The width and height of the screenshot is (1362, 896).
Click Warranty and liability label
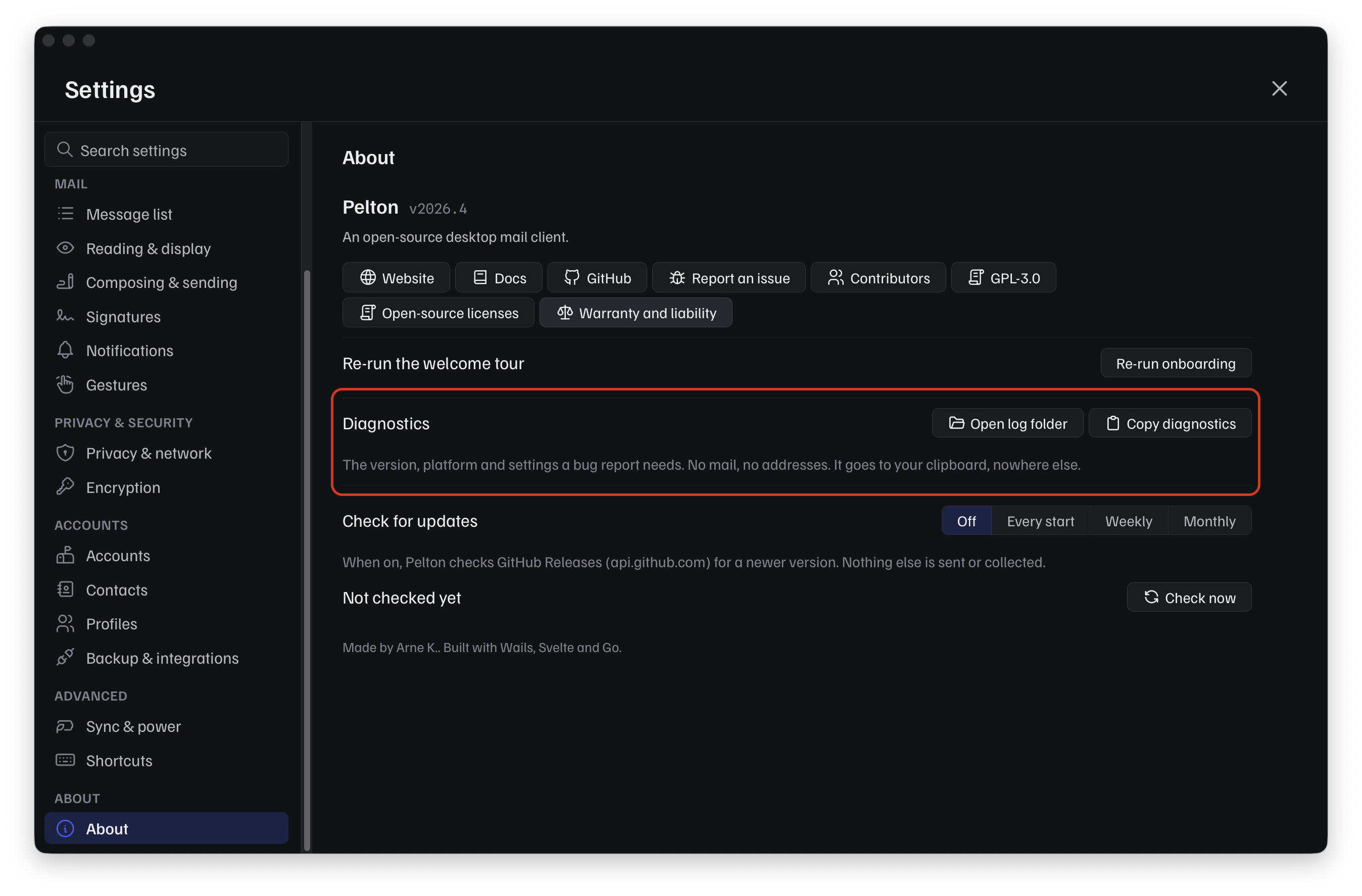647,313
